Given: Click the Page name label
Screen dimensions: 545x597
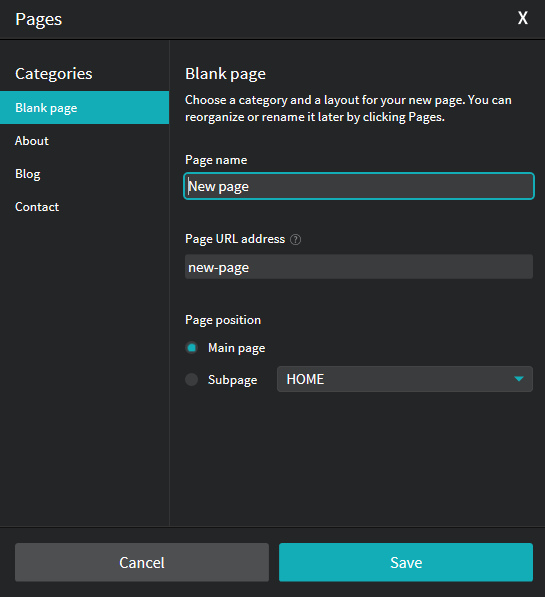Looking at the screenshot, I should coord(216,160).
